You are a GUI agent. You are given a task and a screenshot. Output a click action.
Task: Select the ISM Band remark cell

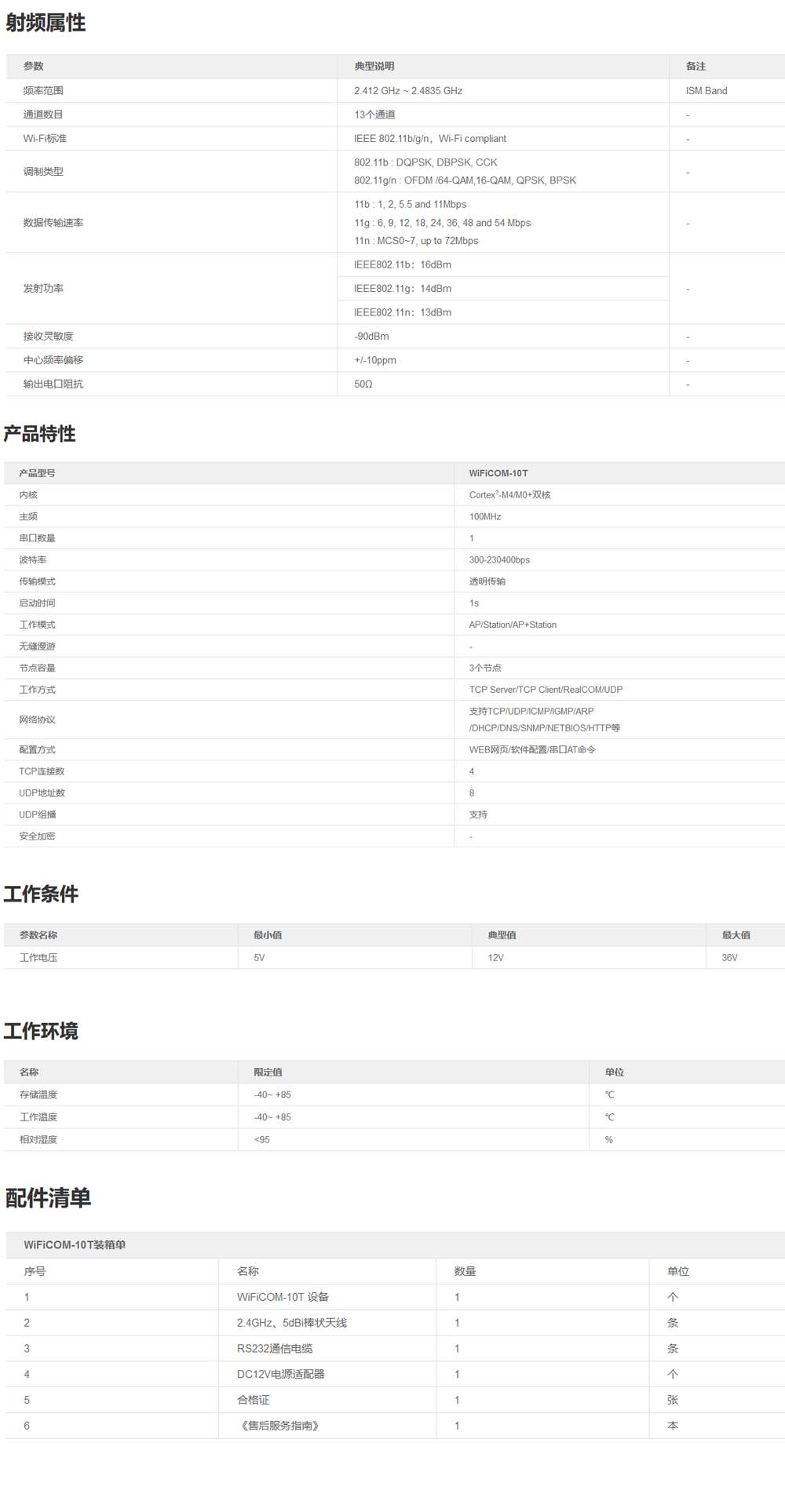point(706,91)
